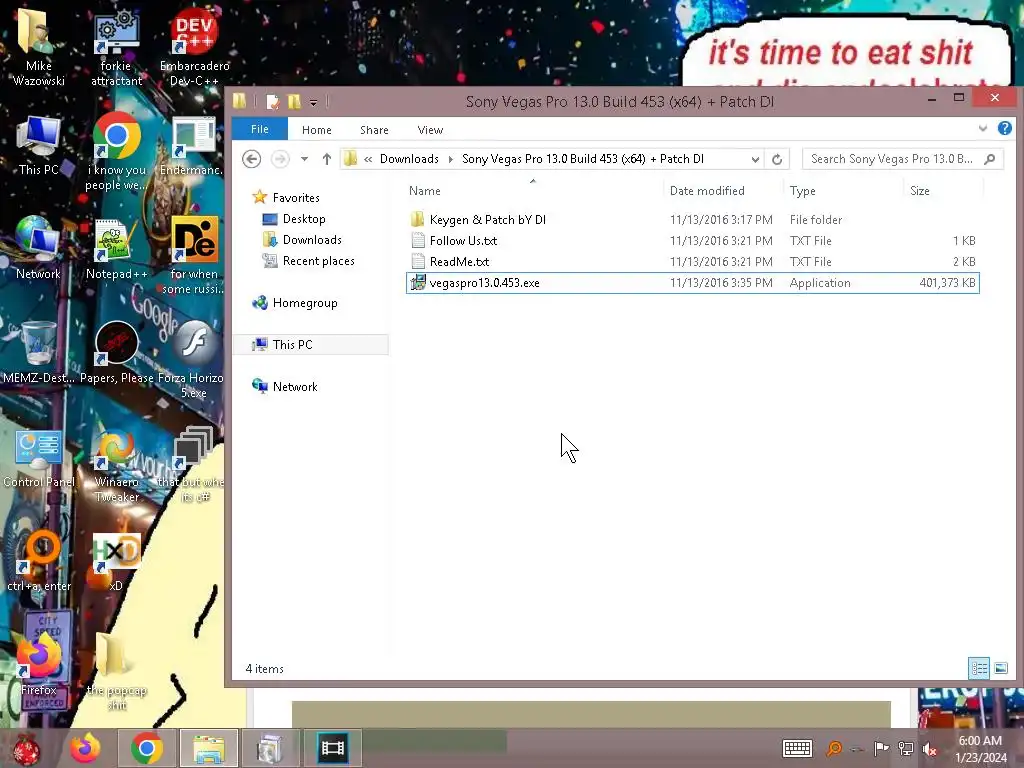The image size is (1024, 768).
Task: Launch the HxD shortcut labeled xD
Action: [116, 560]
